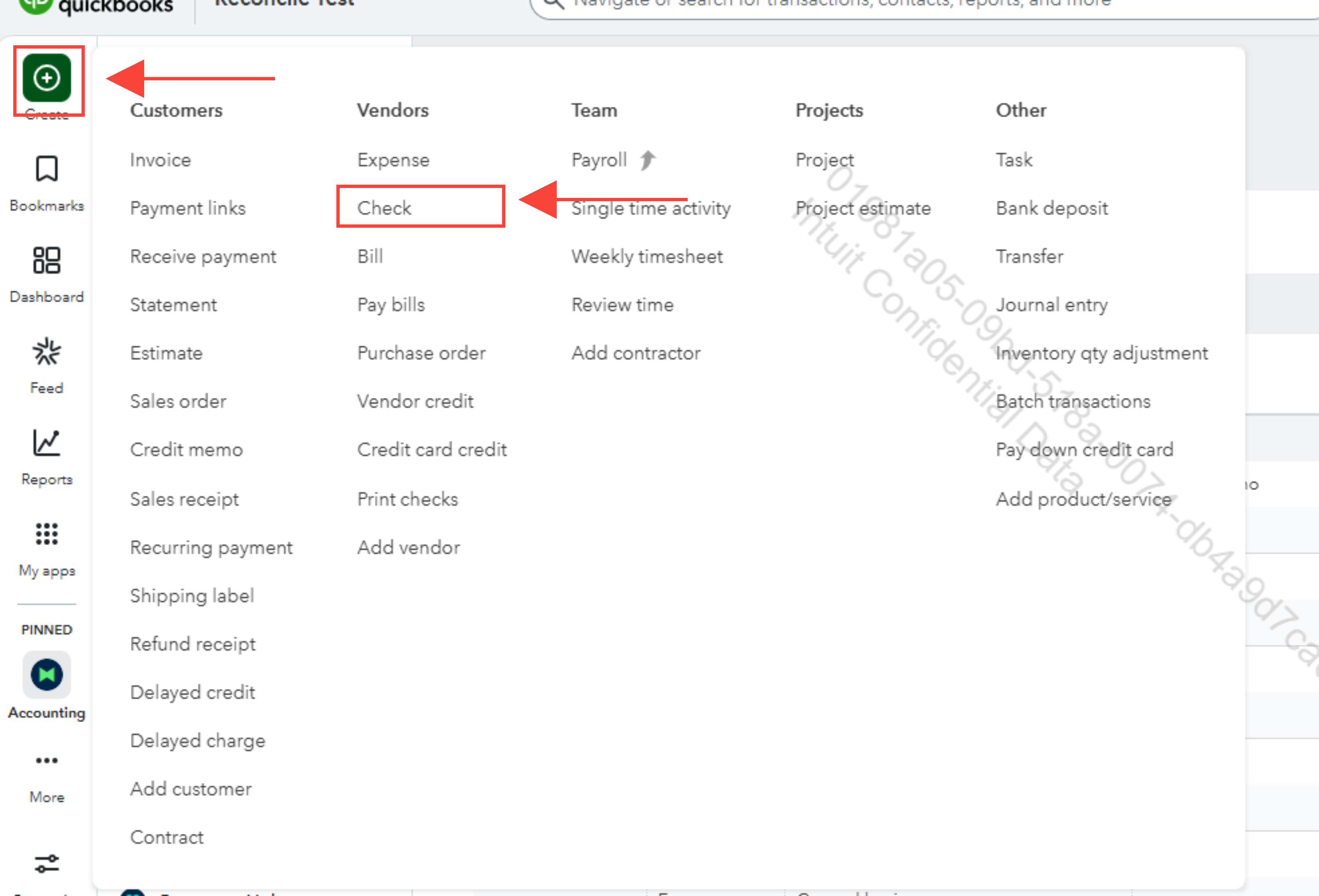Select Check under Vendors

tap(384, 208)
